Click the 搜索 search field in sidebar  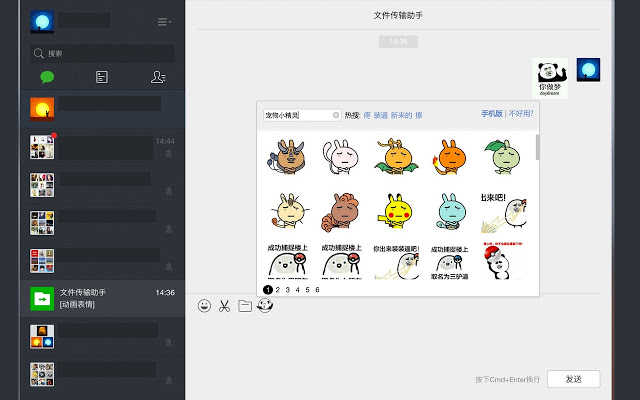[x=102, y=53]
